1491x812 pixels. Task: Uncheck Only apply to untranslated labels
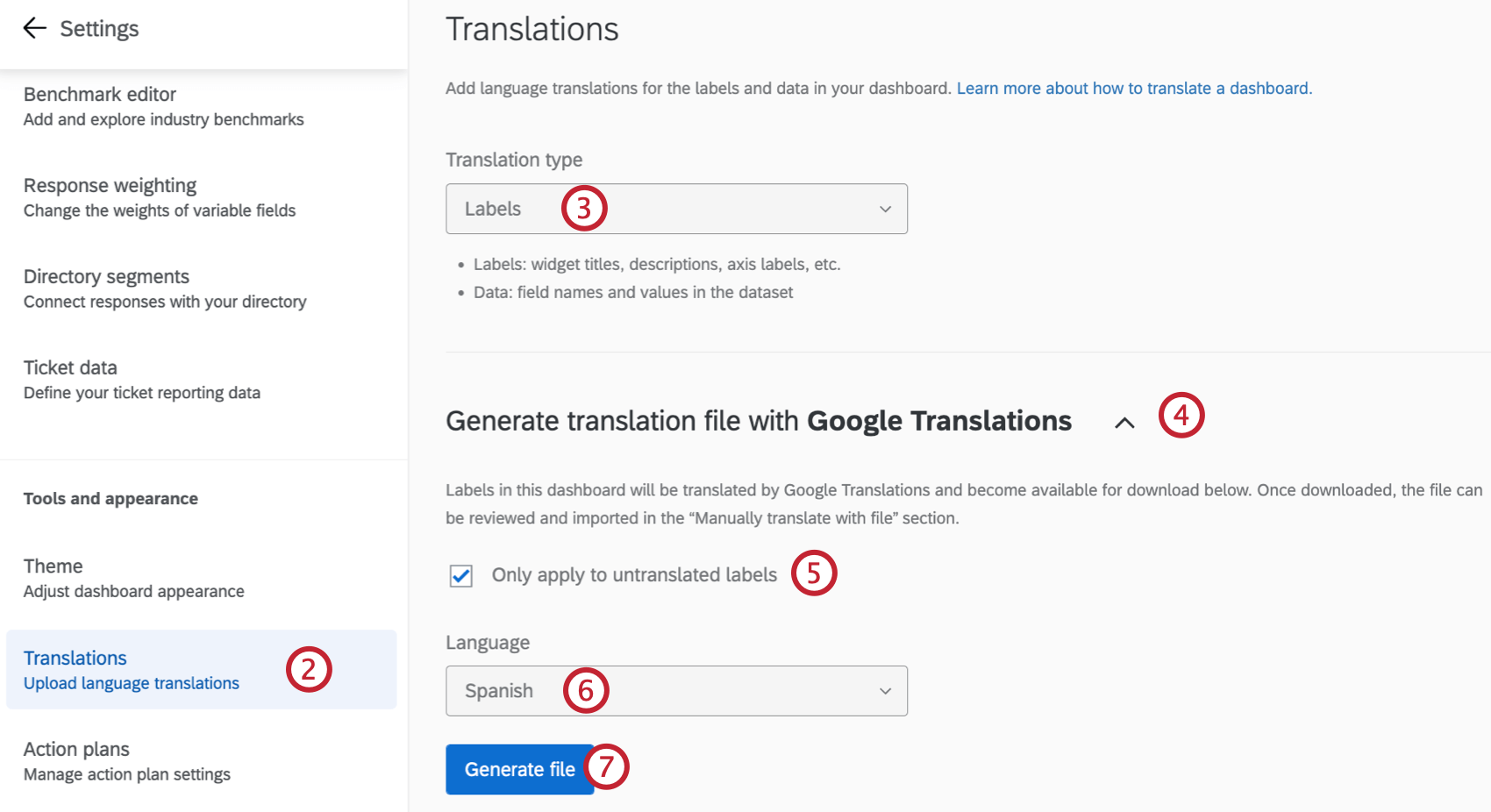tap(460, 575)
